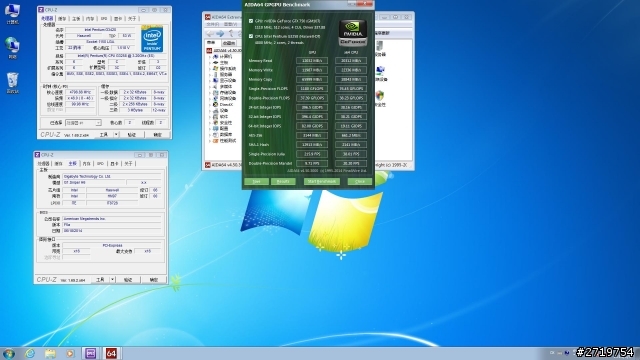Select 收藏夹 tab in AIDA64 sidebar
Image resolution: width=640 pixels, height=360 pixels.
click(x=229, y=43)
